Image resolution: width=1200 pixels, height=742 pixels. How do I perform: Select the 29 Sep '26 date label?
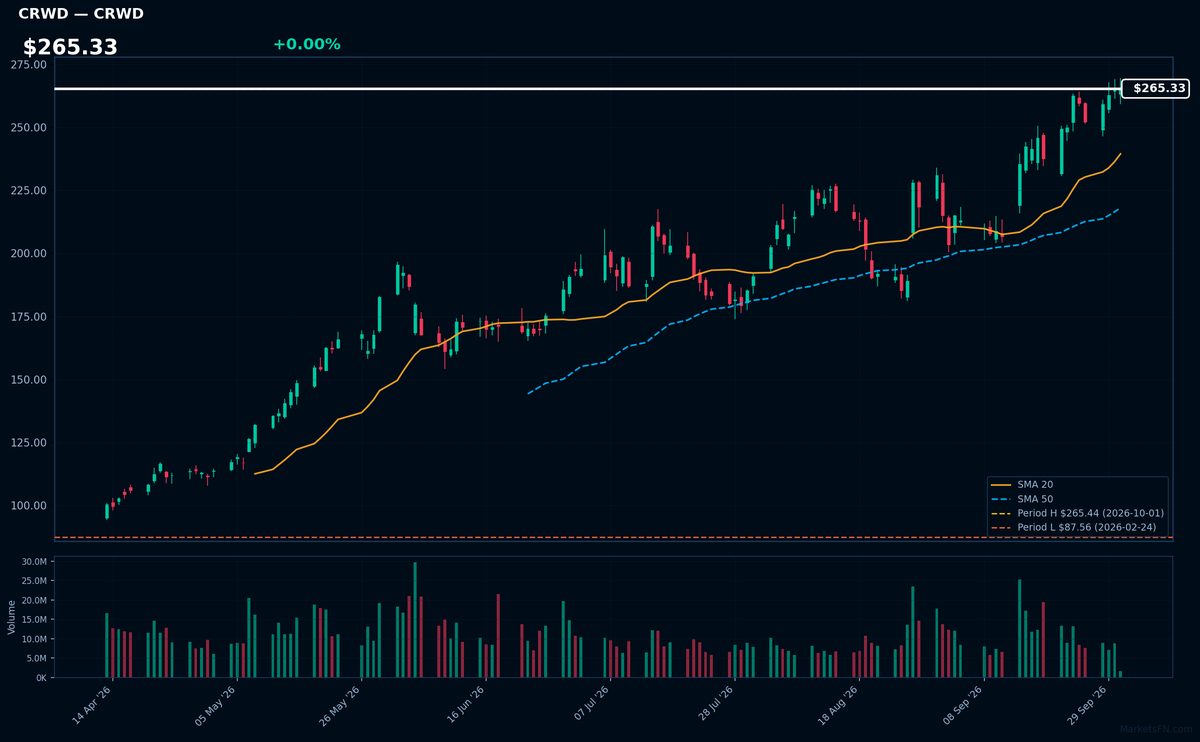click(1087, 705)
